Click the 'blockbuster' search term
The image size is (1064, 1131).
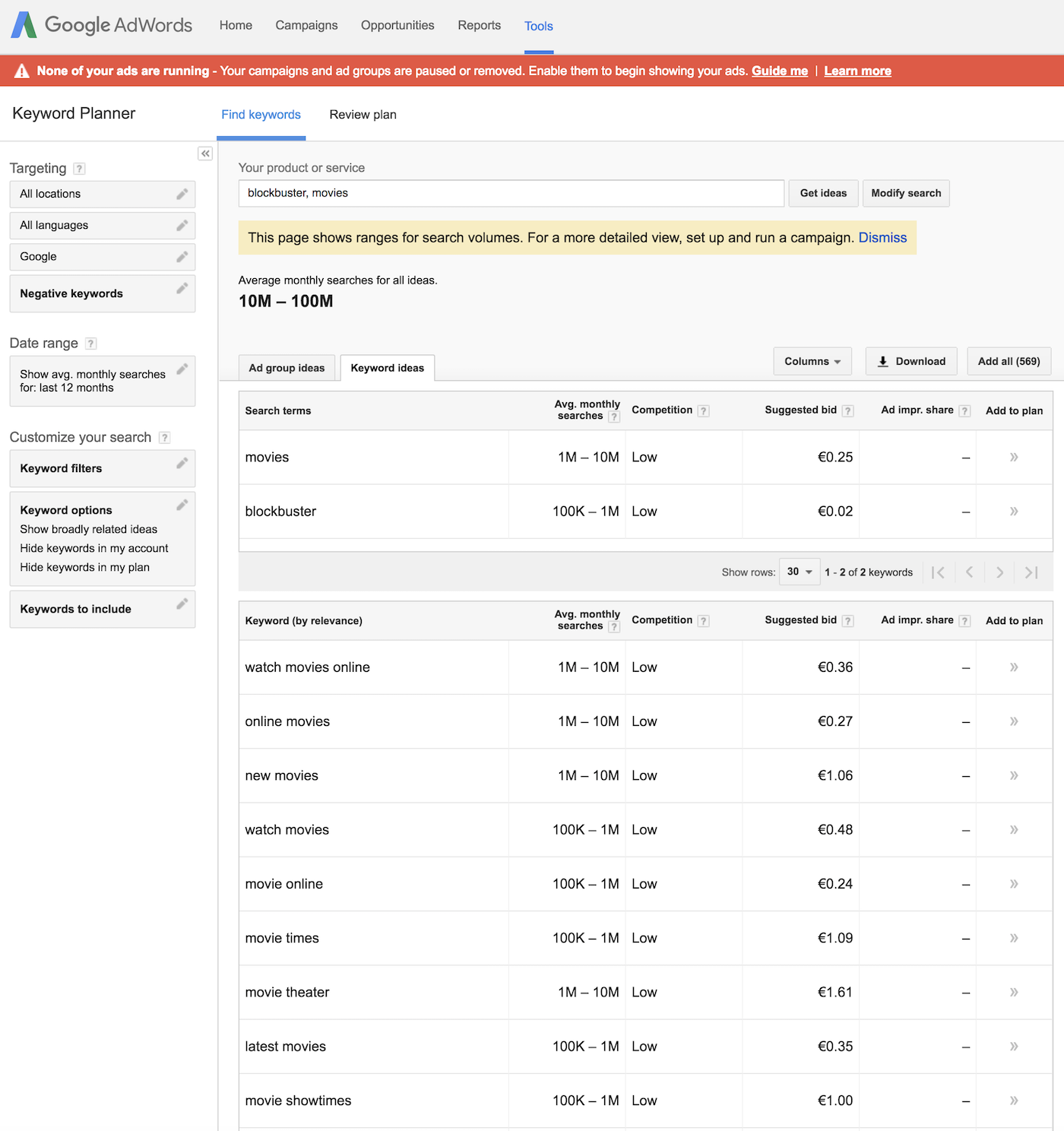[280, 512]
